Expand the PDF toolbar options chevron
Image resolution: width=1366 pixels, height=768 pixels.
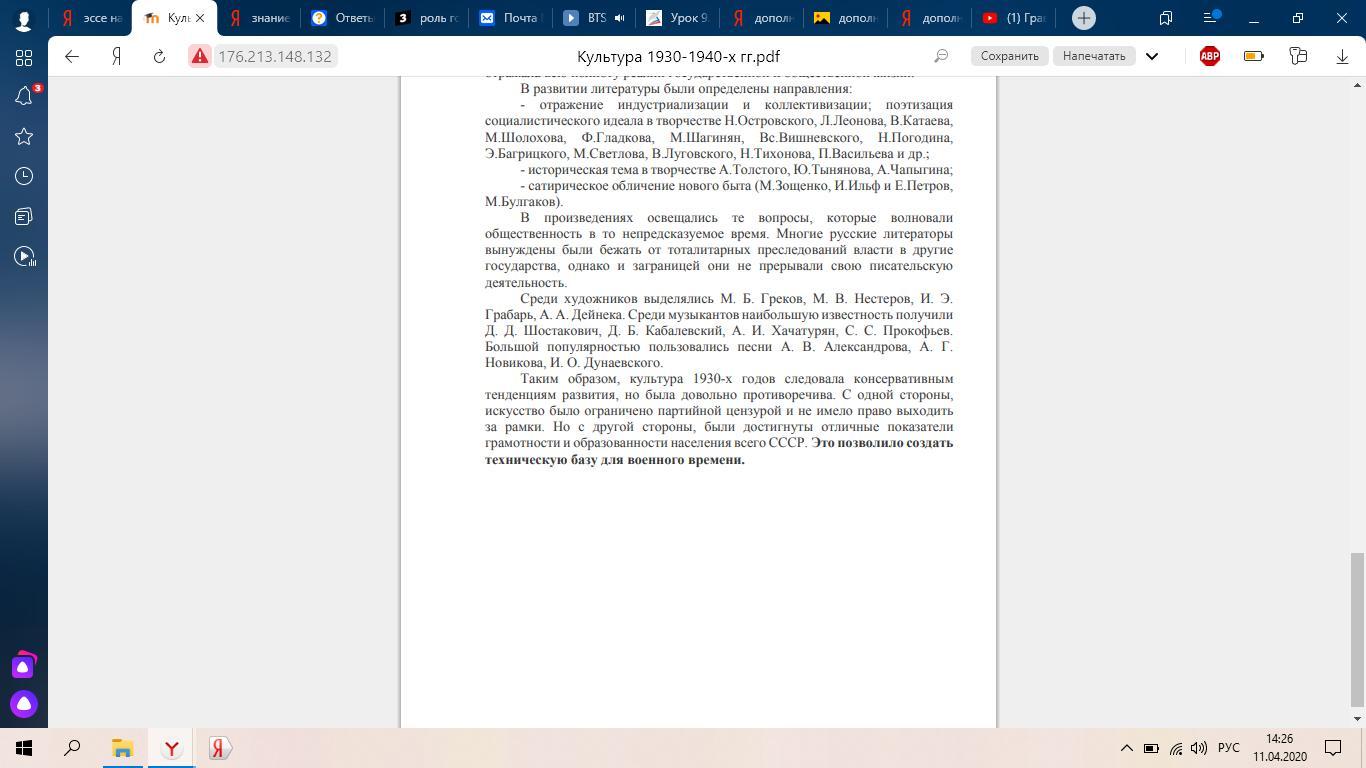point(1152,56)
